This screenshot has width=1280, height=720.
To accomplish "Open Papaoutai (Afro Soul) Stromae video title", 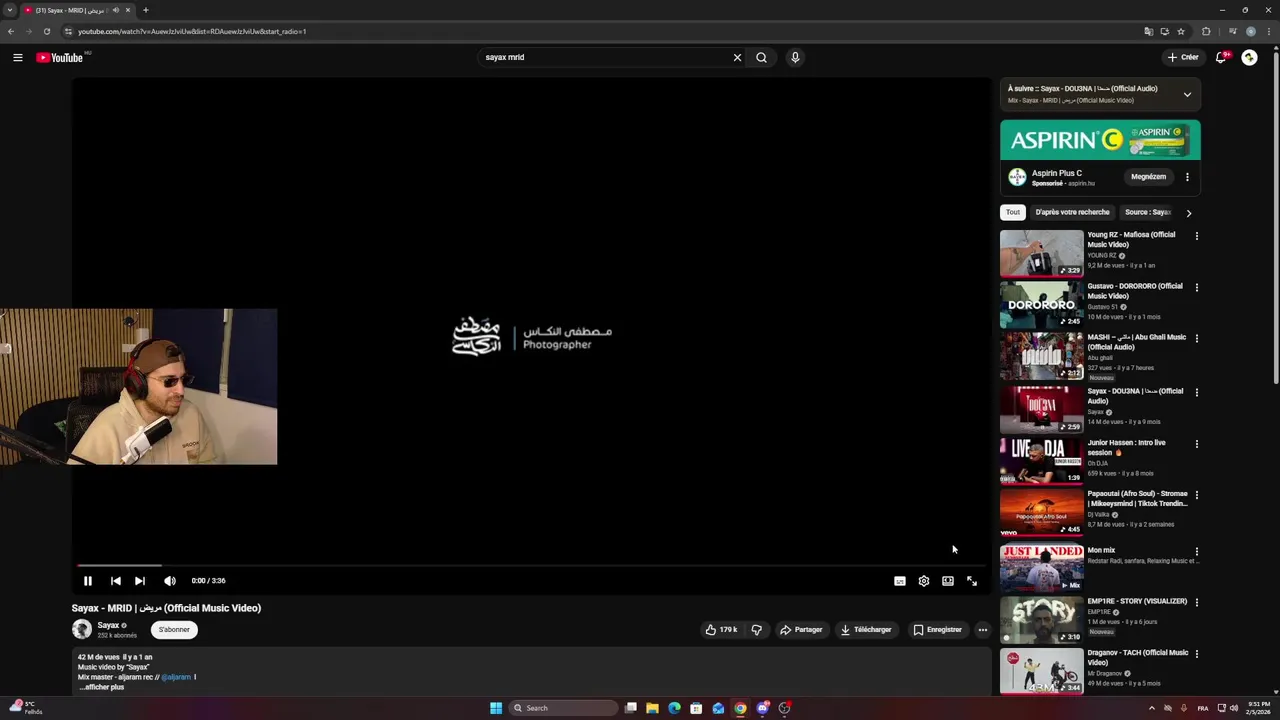I will click(x=1138, y=498).
